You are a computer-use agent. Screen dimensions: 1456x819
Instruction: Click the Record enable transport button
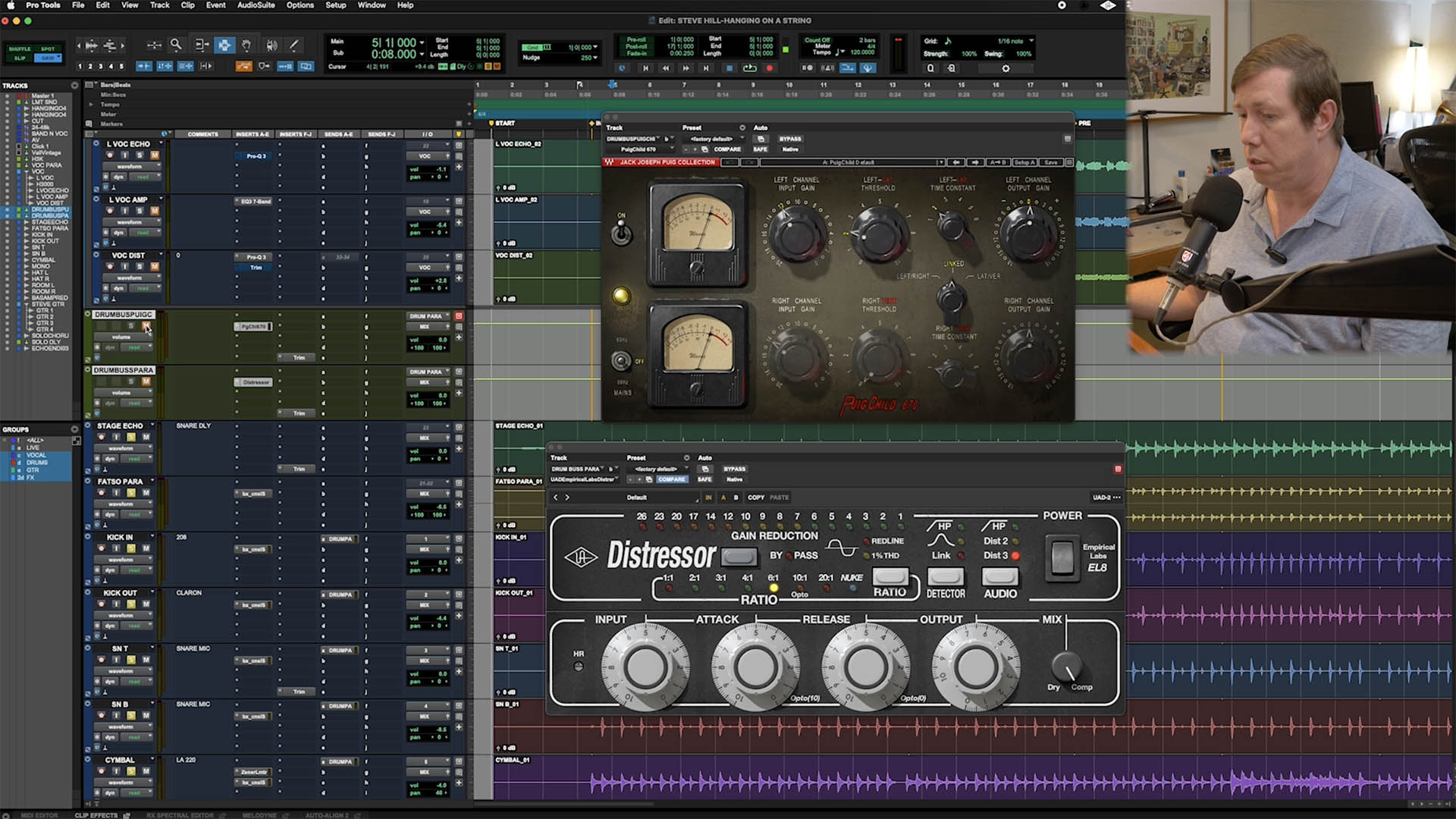(769, 68)
